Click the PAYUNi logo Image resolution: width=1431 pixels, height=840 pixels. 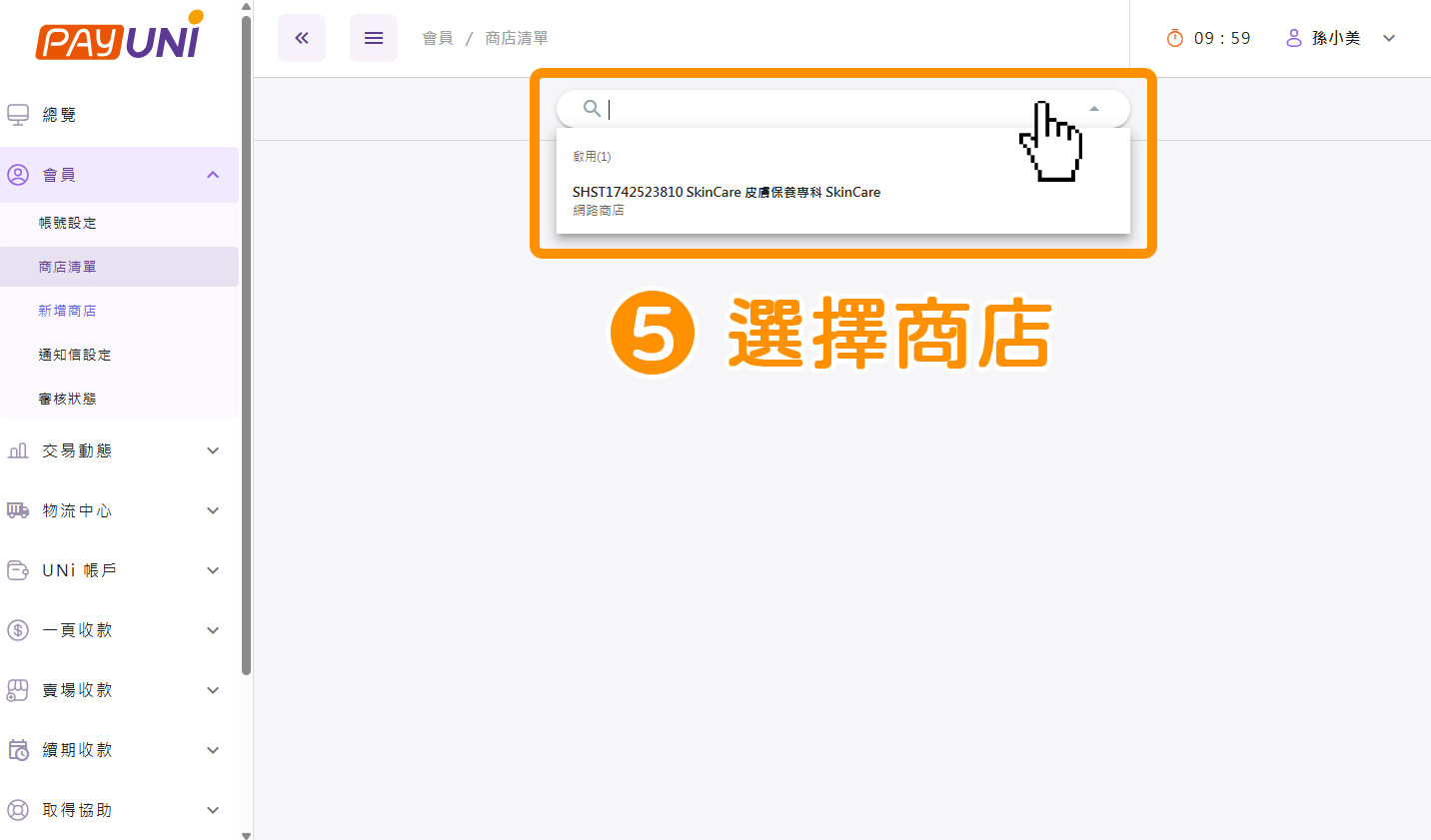pyautogui.click(x=119, y=36)
